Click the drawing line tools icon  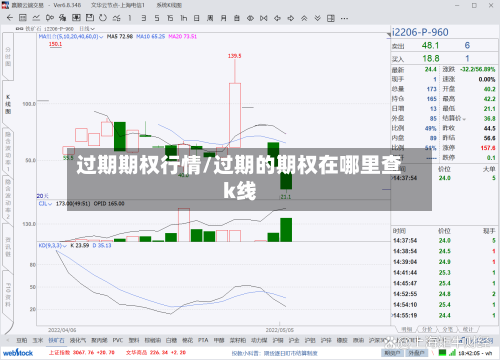click(x=116, y=18)
